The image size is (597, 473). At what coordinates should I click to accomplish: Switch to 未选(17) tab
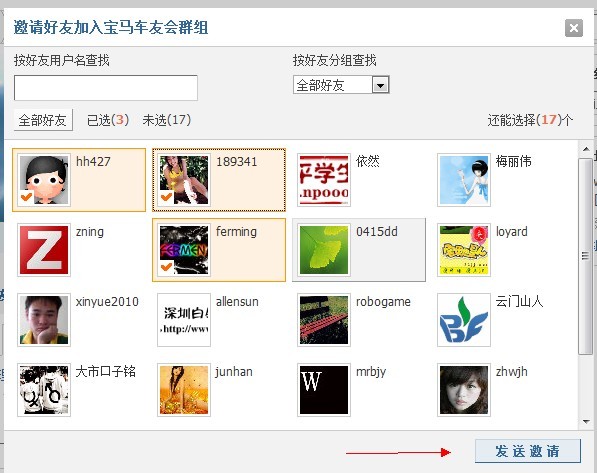[166, 120]
